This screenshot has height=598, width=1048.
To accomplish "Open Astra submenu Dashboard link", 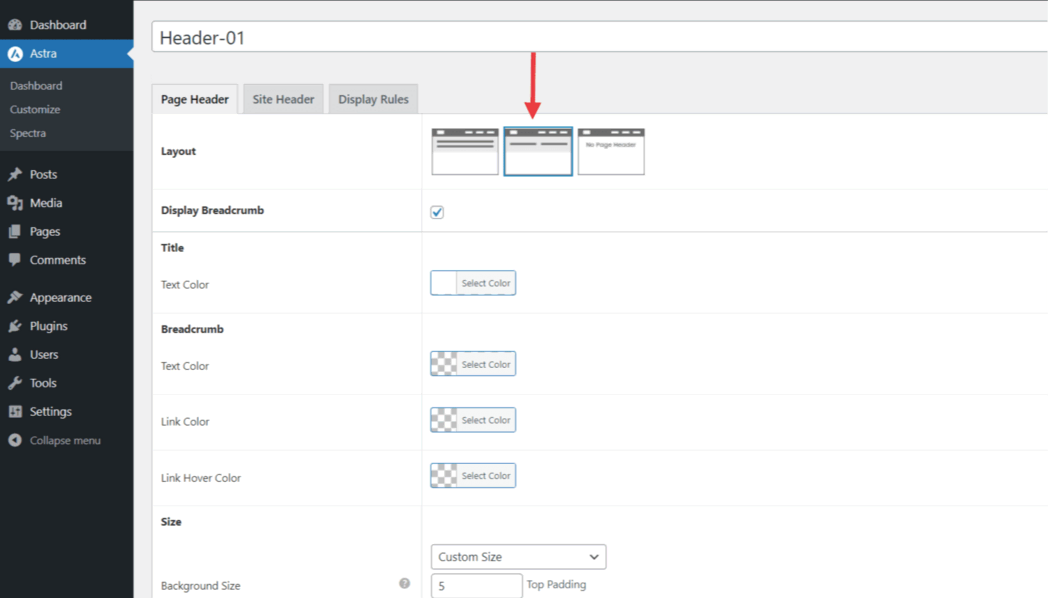I will [36, 86].
